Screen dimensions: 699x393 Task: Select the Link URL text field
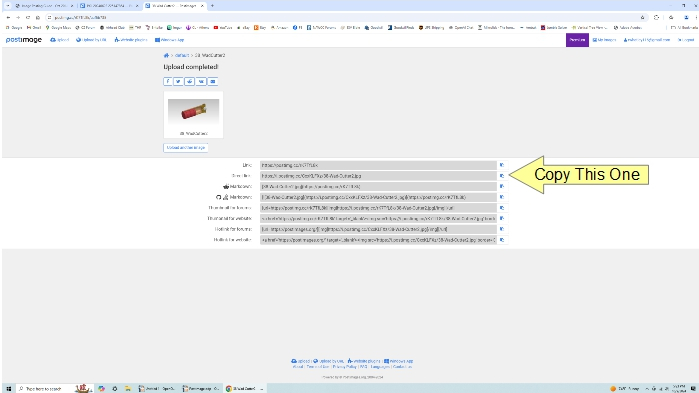click(x=378, y=165)
